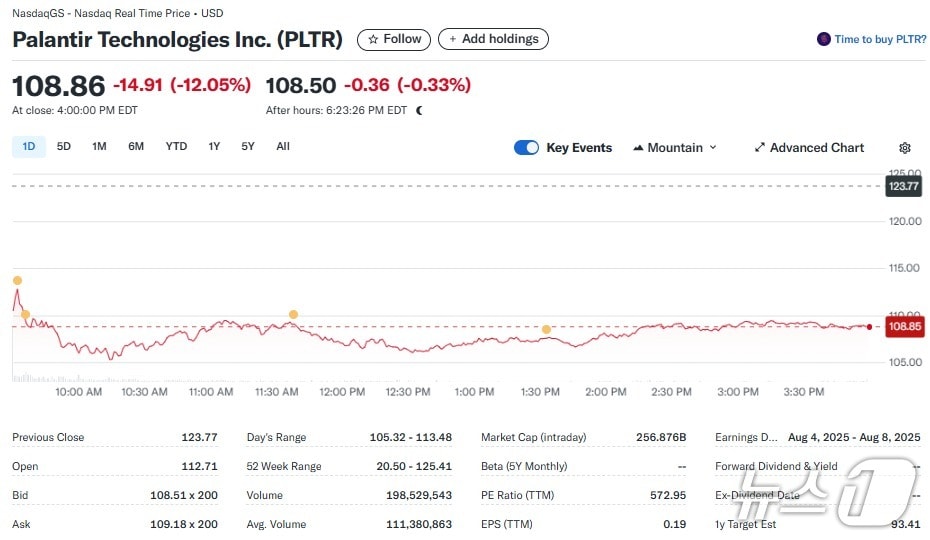Switch to the All range tab
The height and width of the screenshot is (540, 930).
point(283,147)
